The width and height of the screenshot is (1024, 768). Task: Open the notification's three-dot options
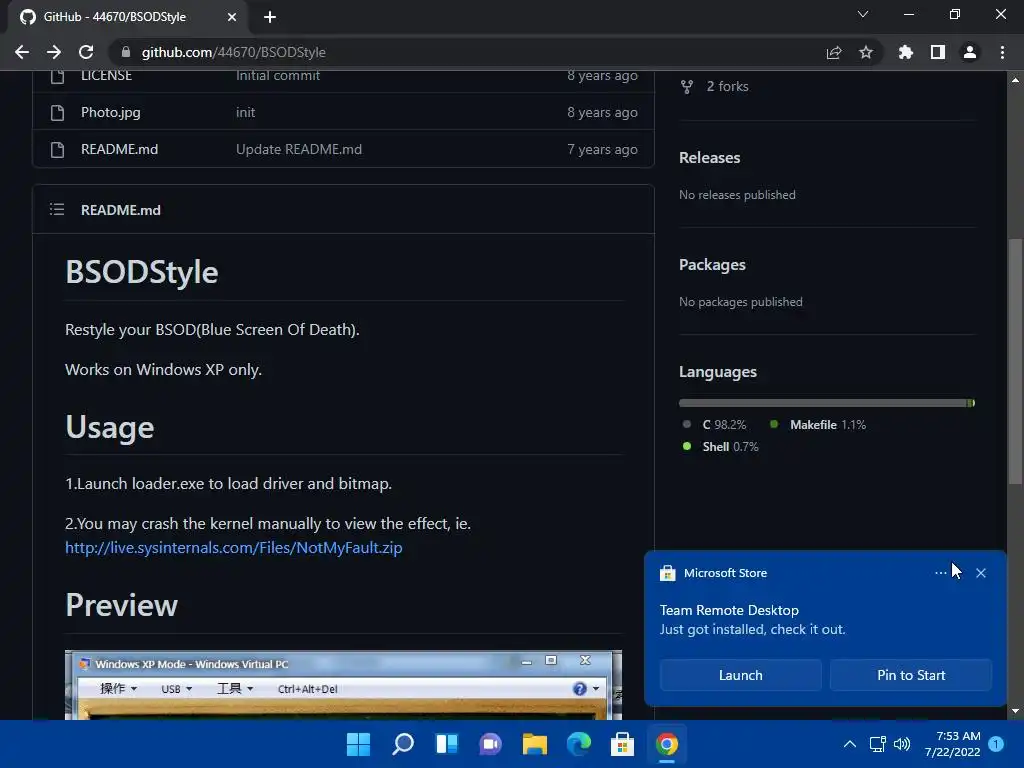940,573
